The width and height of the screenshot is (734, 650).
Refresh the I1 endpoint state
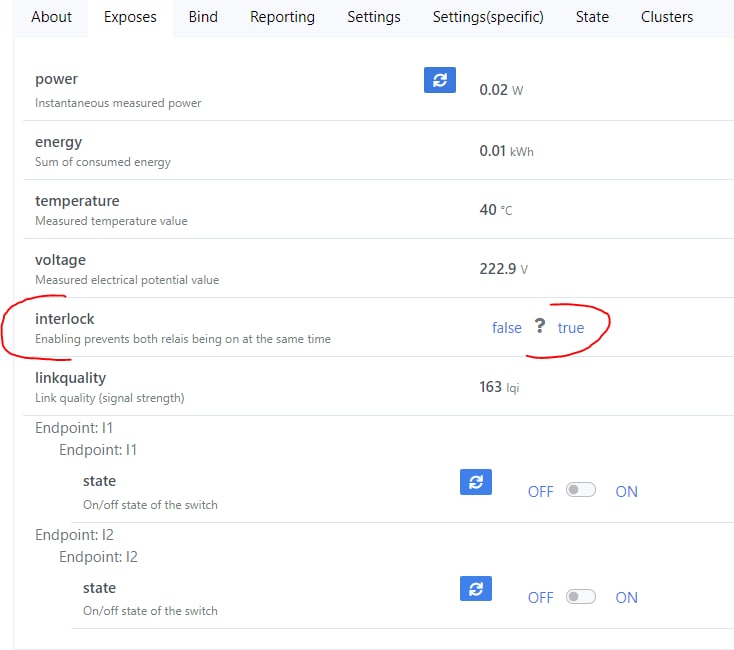pos(476,482)
